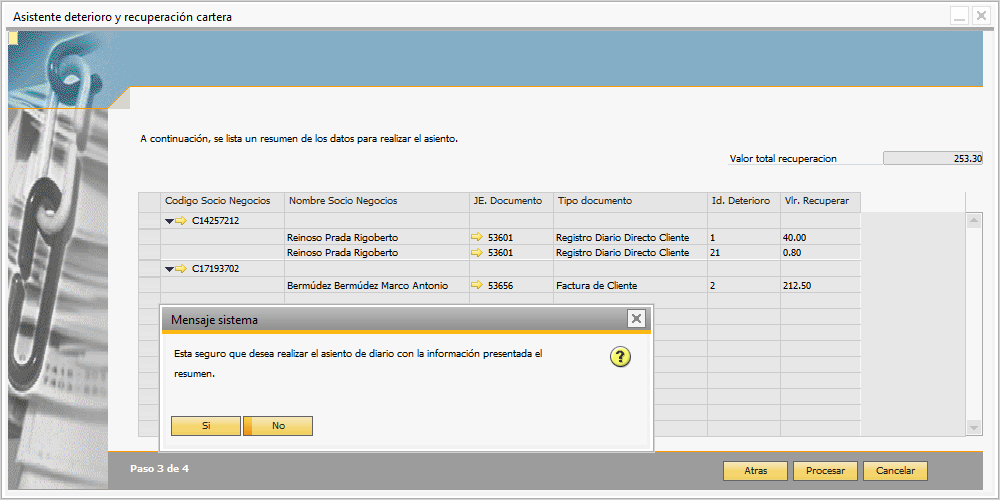
Task: Follow link arrow for document 53601 with Id 1
Action: click(477, 237)
